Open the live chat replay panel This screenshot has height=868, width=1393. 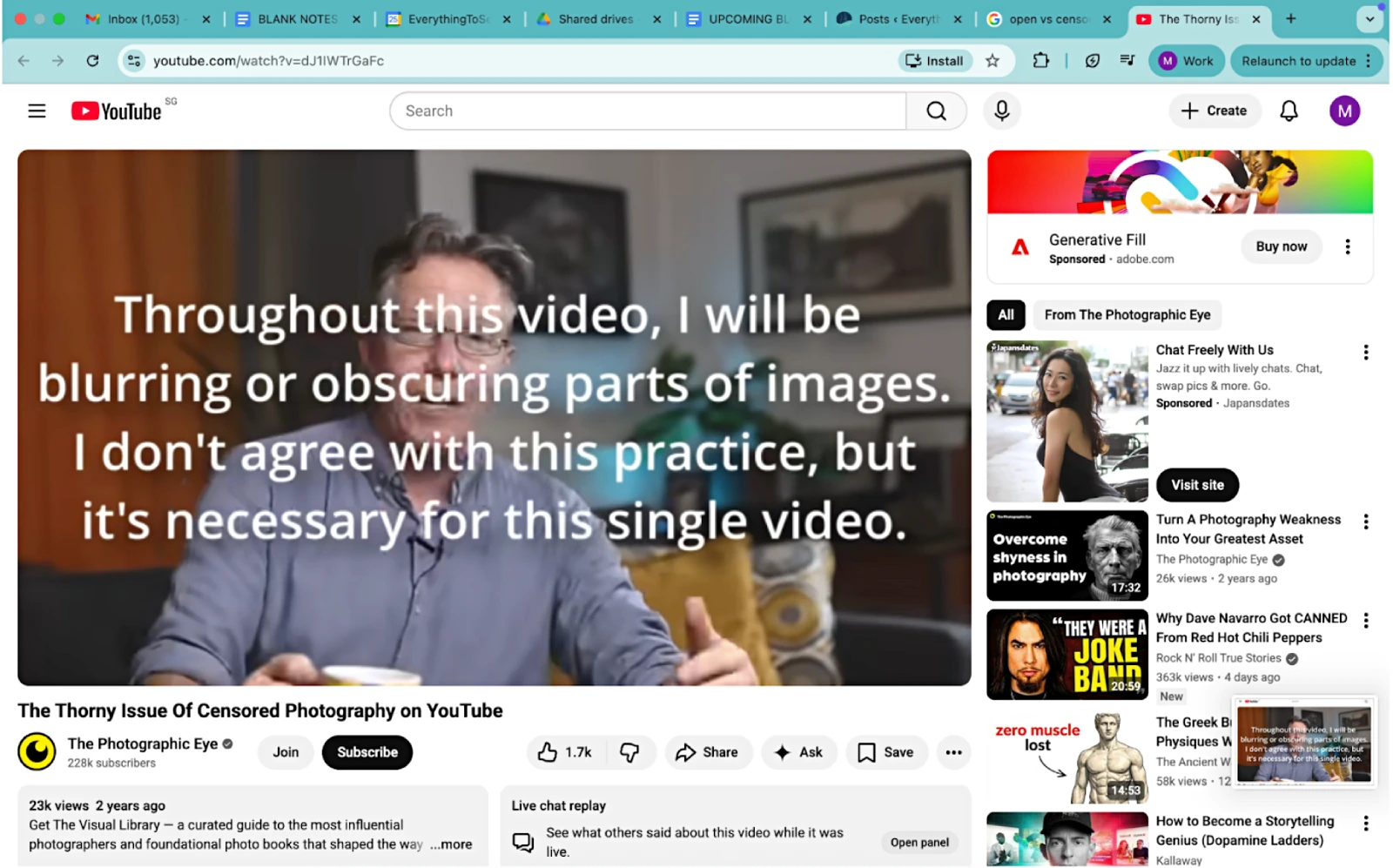point(919,842)
